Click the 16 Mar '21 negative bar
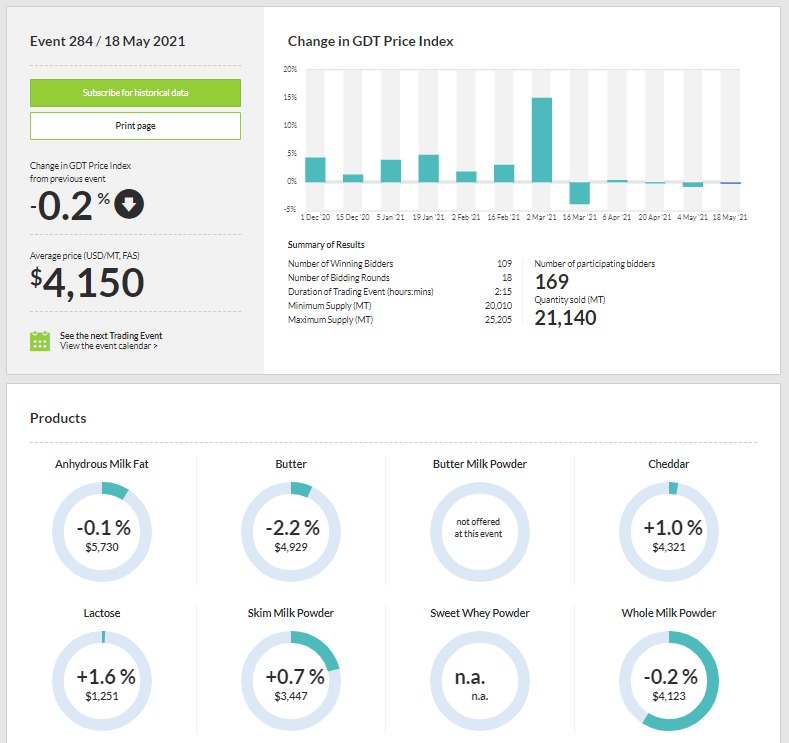 tap(580, 192)
